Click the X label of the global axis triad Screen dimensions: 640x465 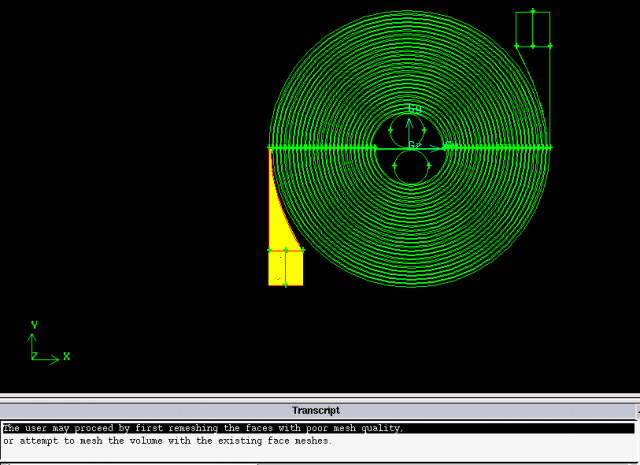coord(66,356)
